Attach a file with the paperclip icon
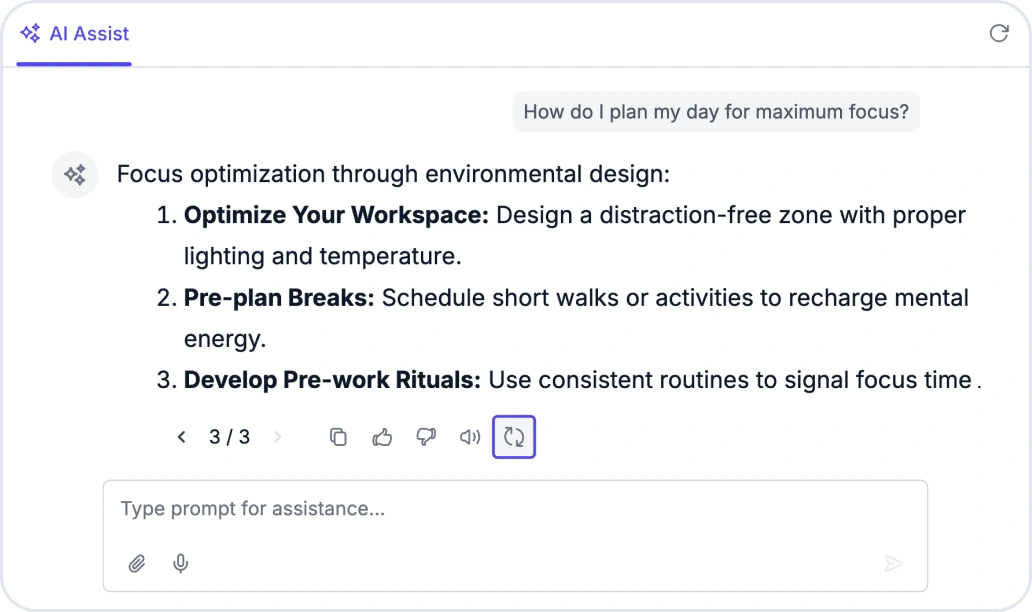This screenshot has height=612, width=1032. (x=137, y=563)
